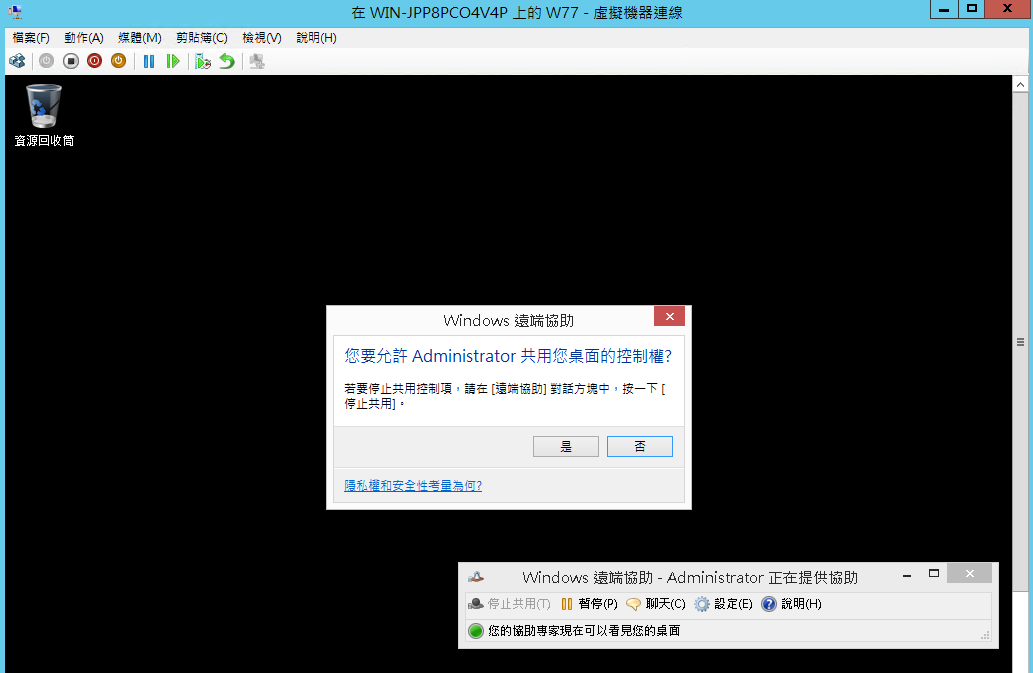Screen dimensions: 1033x673
Task: Click the VM connection window title icon
Action: click(x=14, y=12)
